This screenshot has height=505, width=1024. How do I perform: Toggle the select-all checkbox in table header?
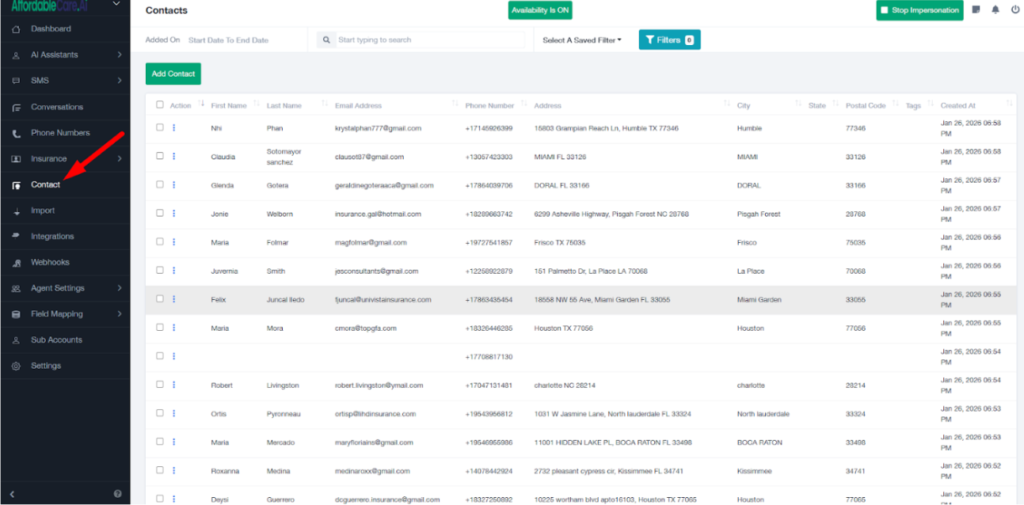click(160, 105)
